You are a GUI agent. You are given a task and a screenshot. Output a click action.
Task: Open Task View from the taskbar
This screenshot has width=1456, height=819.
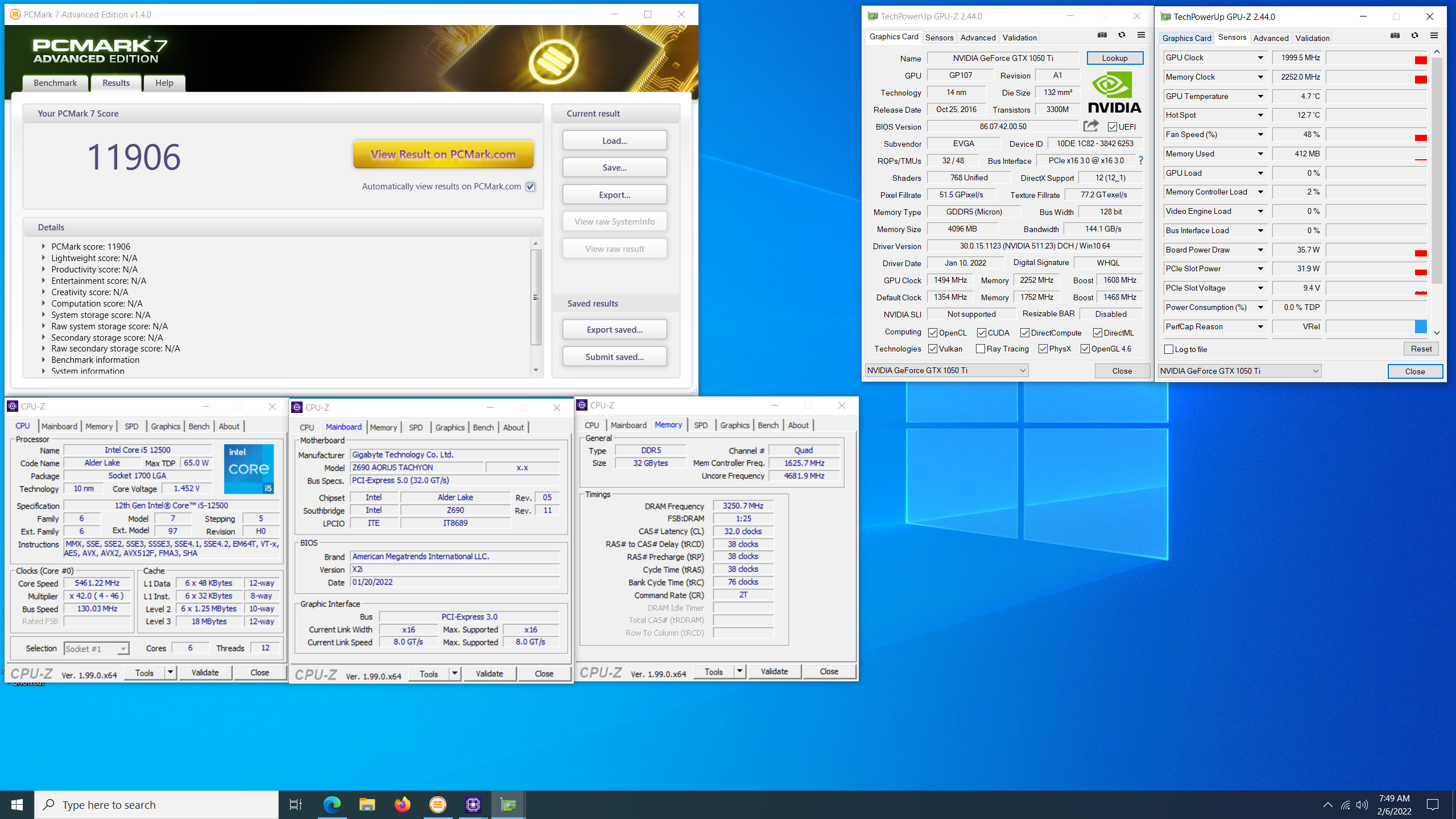[296, 805]
